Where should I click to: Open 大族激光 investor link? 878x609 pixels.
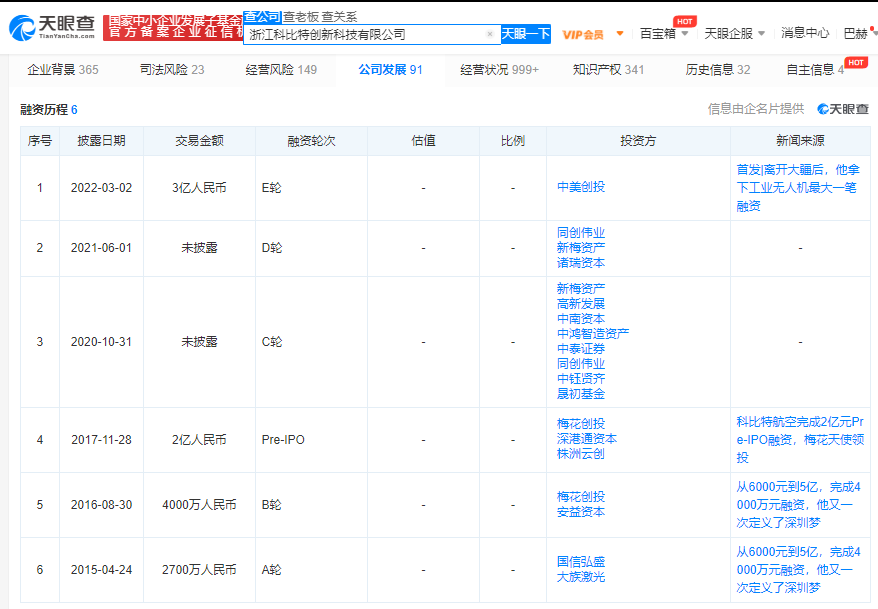tap(581, 577)
